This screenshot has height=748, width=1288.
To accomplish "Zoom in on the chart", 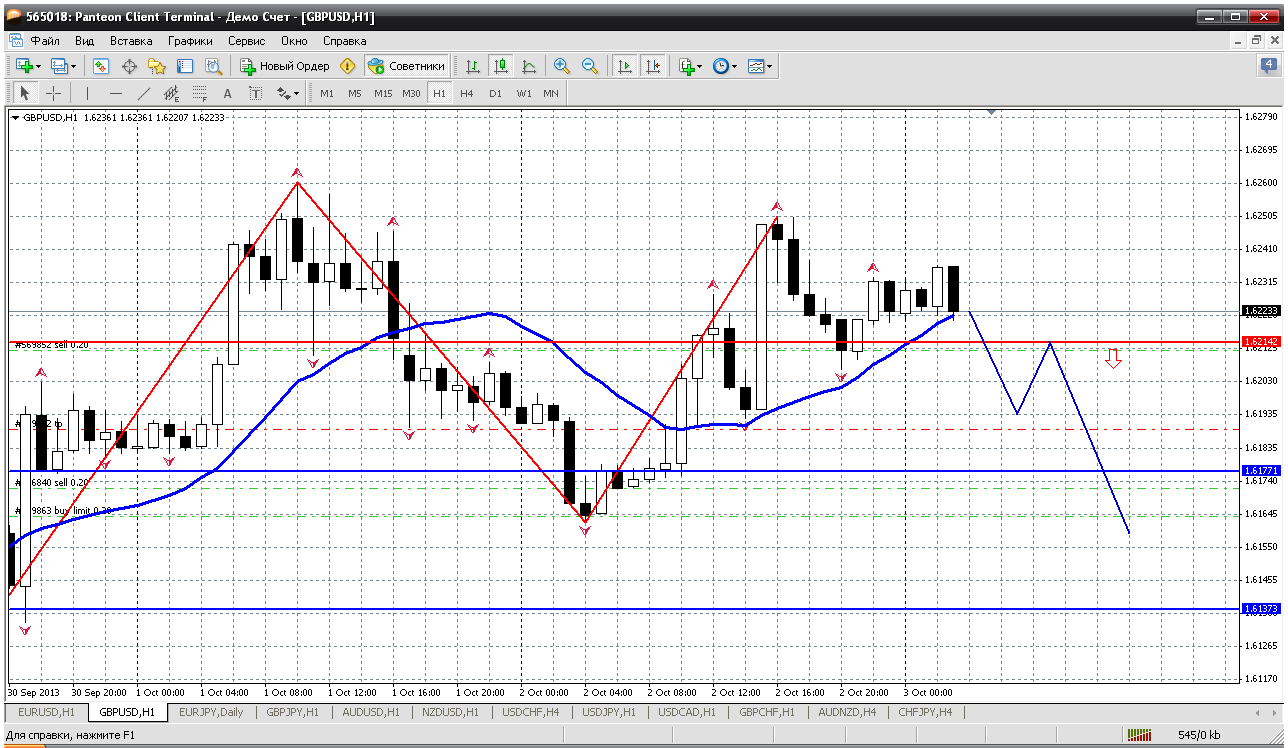I will 562,66.
